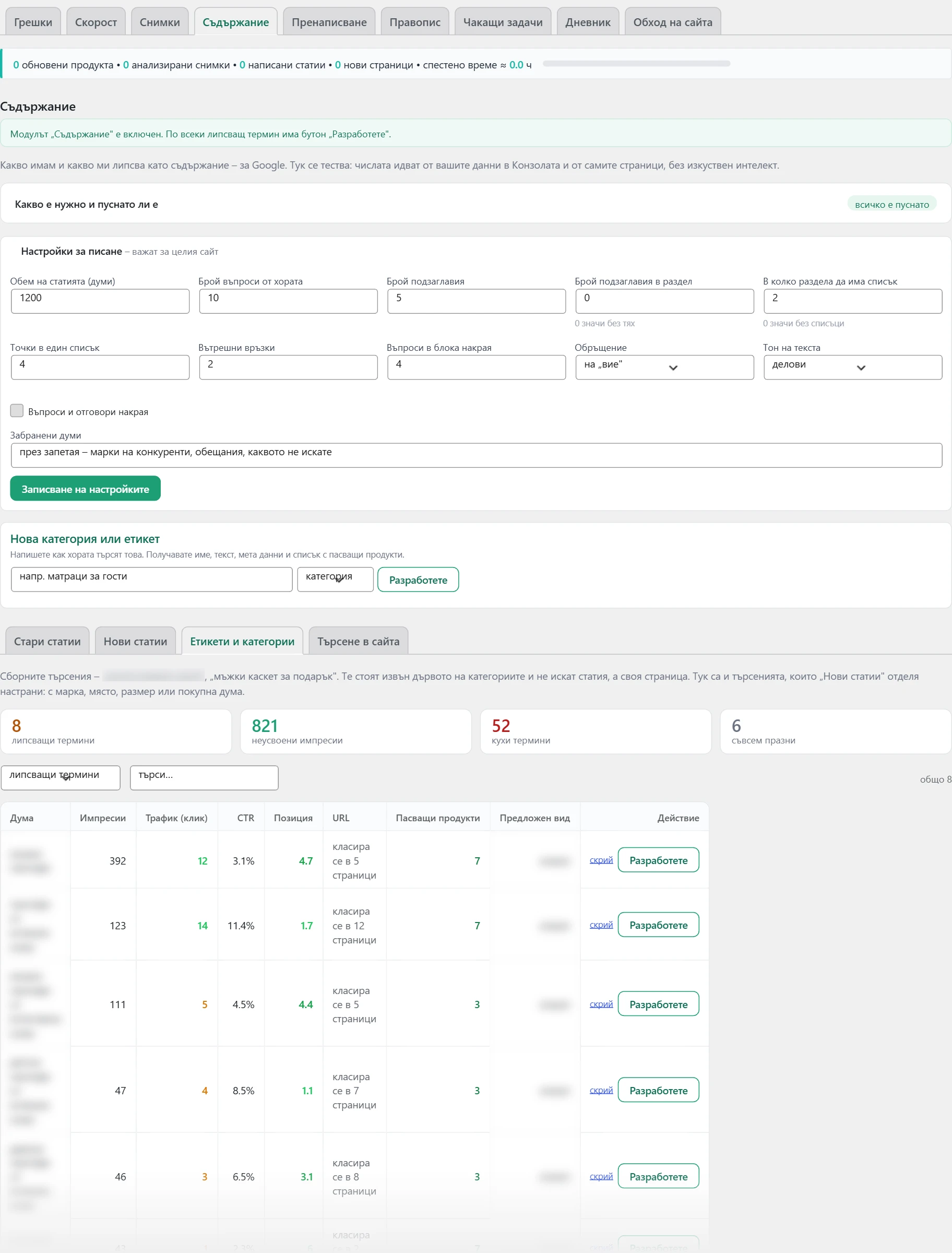Click the скрий link in the 46 row
Image resolution: width=952 pixels, height=1253 pixels.
(x=601, y=1176)
